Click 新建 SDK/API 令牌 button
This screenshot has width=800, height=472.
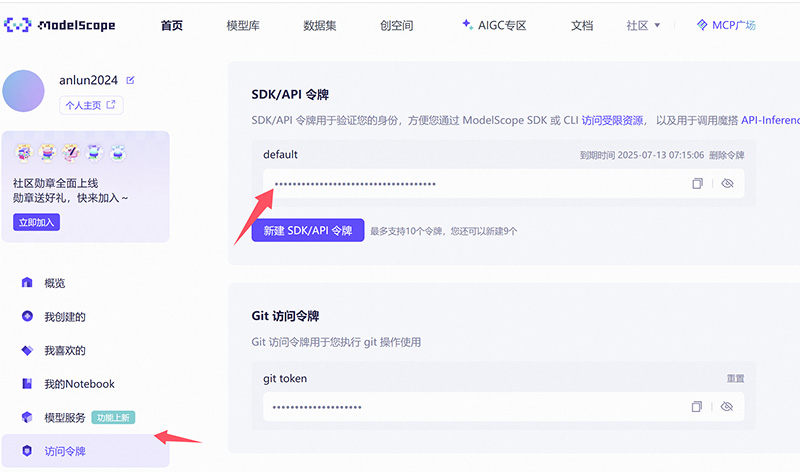(308, 231)
